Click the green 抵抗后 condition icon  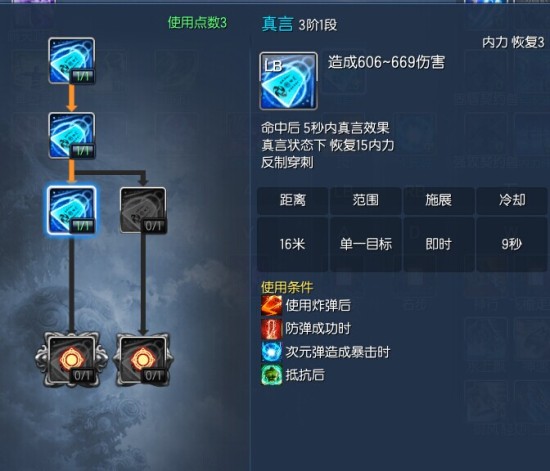click(x=271, y=375)
